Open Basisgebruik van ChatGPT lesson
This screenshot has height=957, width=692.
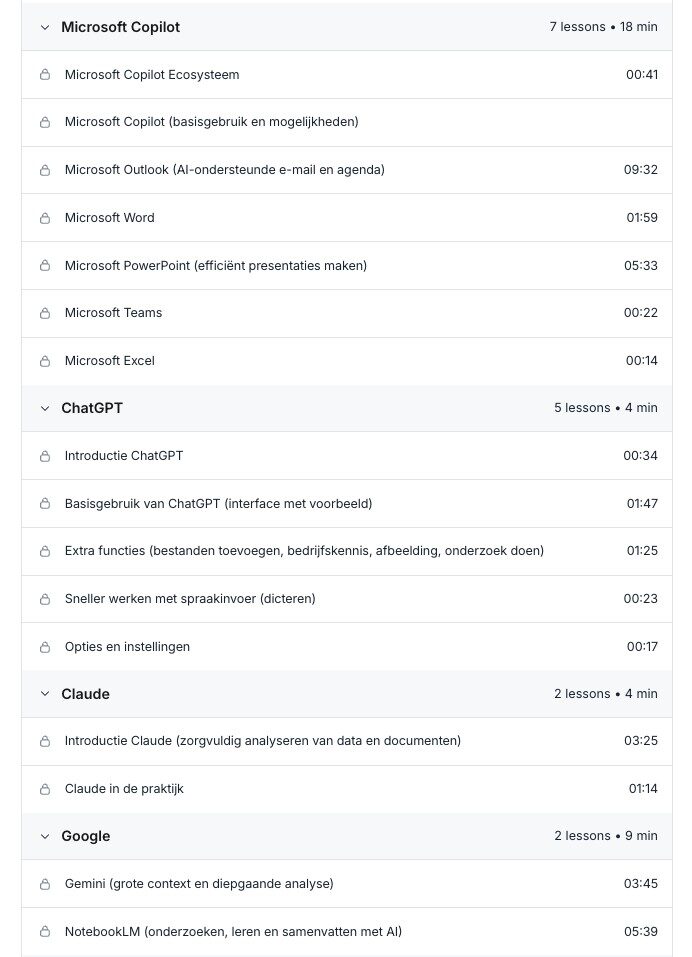point(218,504)
